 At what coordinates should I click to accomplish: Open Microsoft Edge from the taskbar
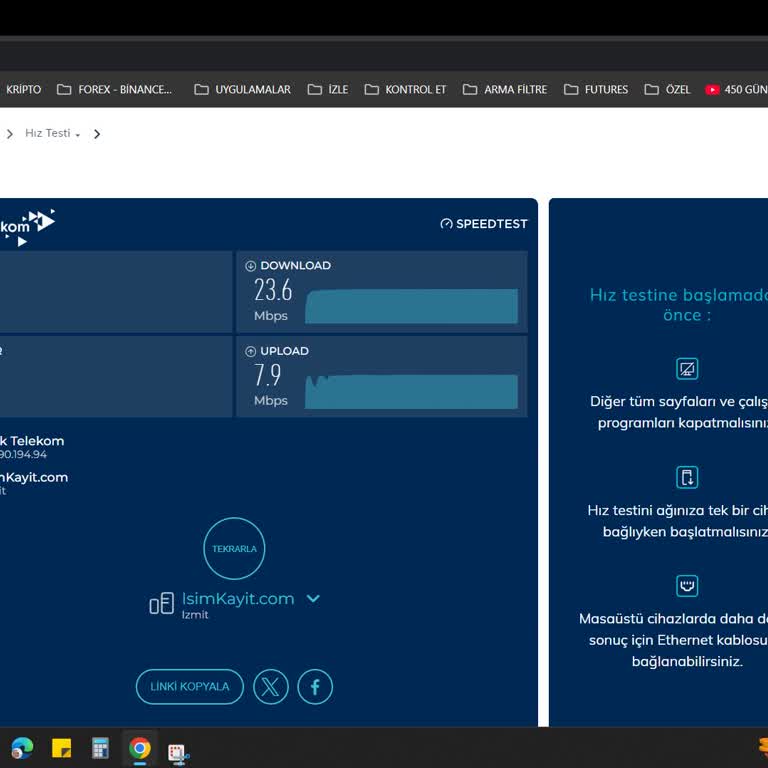pyautogui.click(x=22, y=748)
